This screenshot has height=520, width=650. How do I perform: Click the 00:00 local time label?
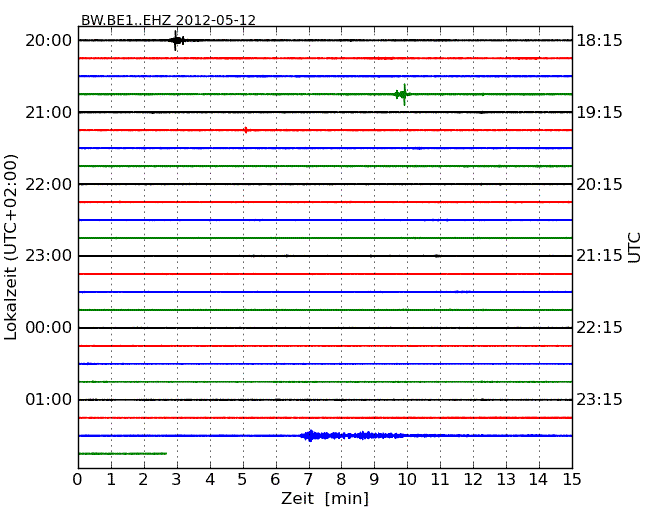click(x=49, y=328)
